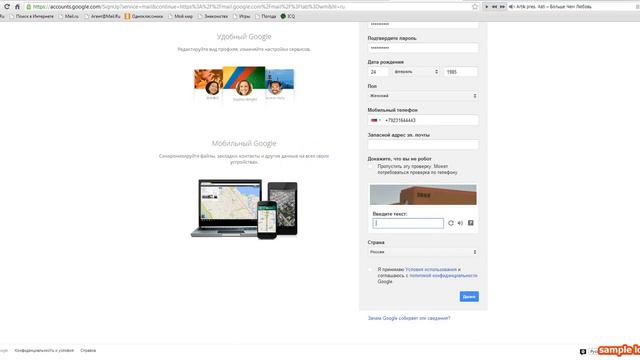Viewport: 640px width, 360px height.
Task: Open the Поиск в Интернете bookmark
Action: [x=31, y=16]
